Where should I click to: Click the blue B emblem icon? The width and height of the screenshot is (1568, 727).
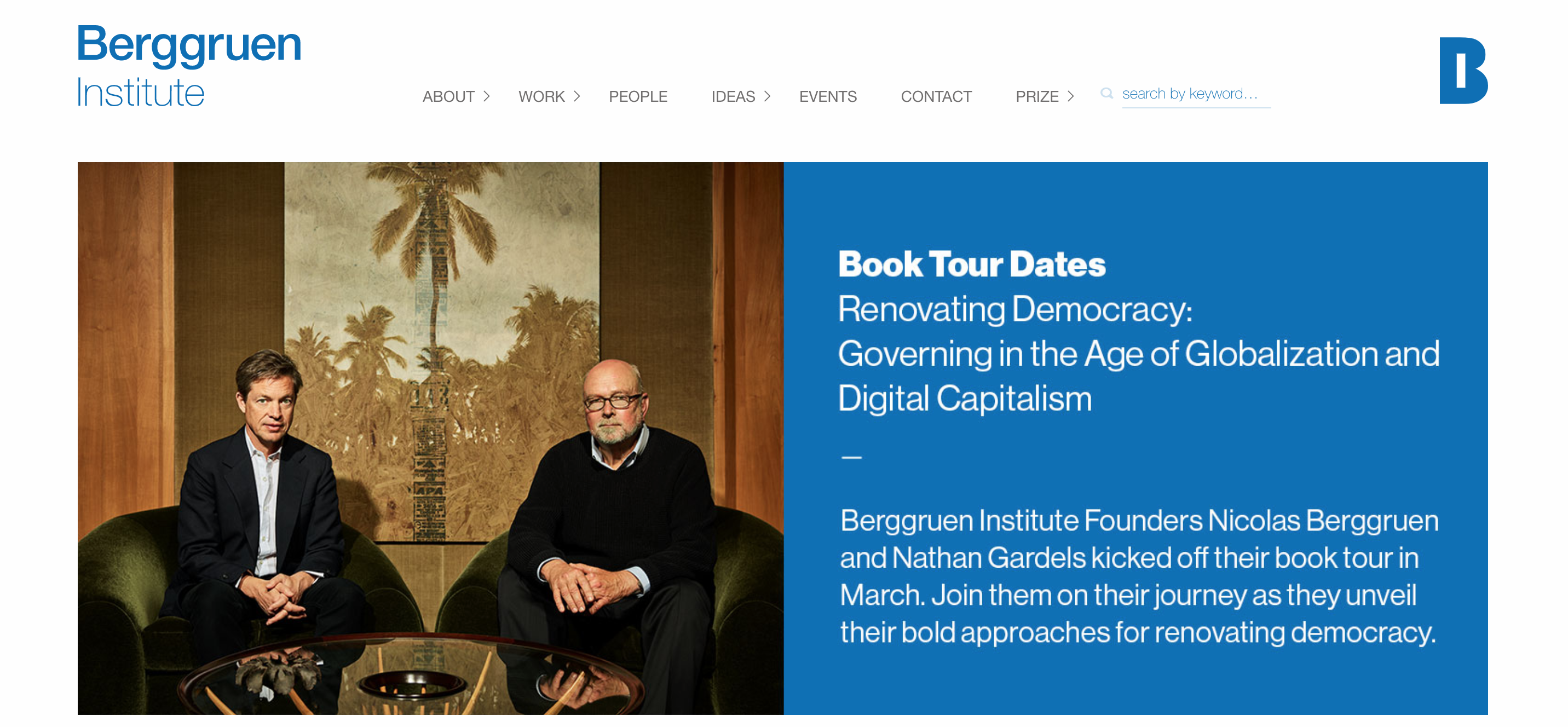pyautogui.click(x=1463, y=71)
